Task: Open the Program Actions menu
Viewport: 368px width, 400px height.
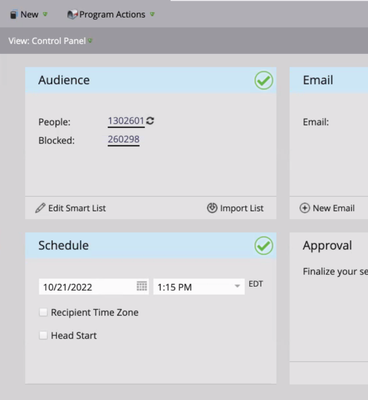Action: (x=111, y=15)
